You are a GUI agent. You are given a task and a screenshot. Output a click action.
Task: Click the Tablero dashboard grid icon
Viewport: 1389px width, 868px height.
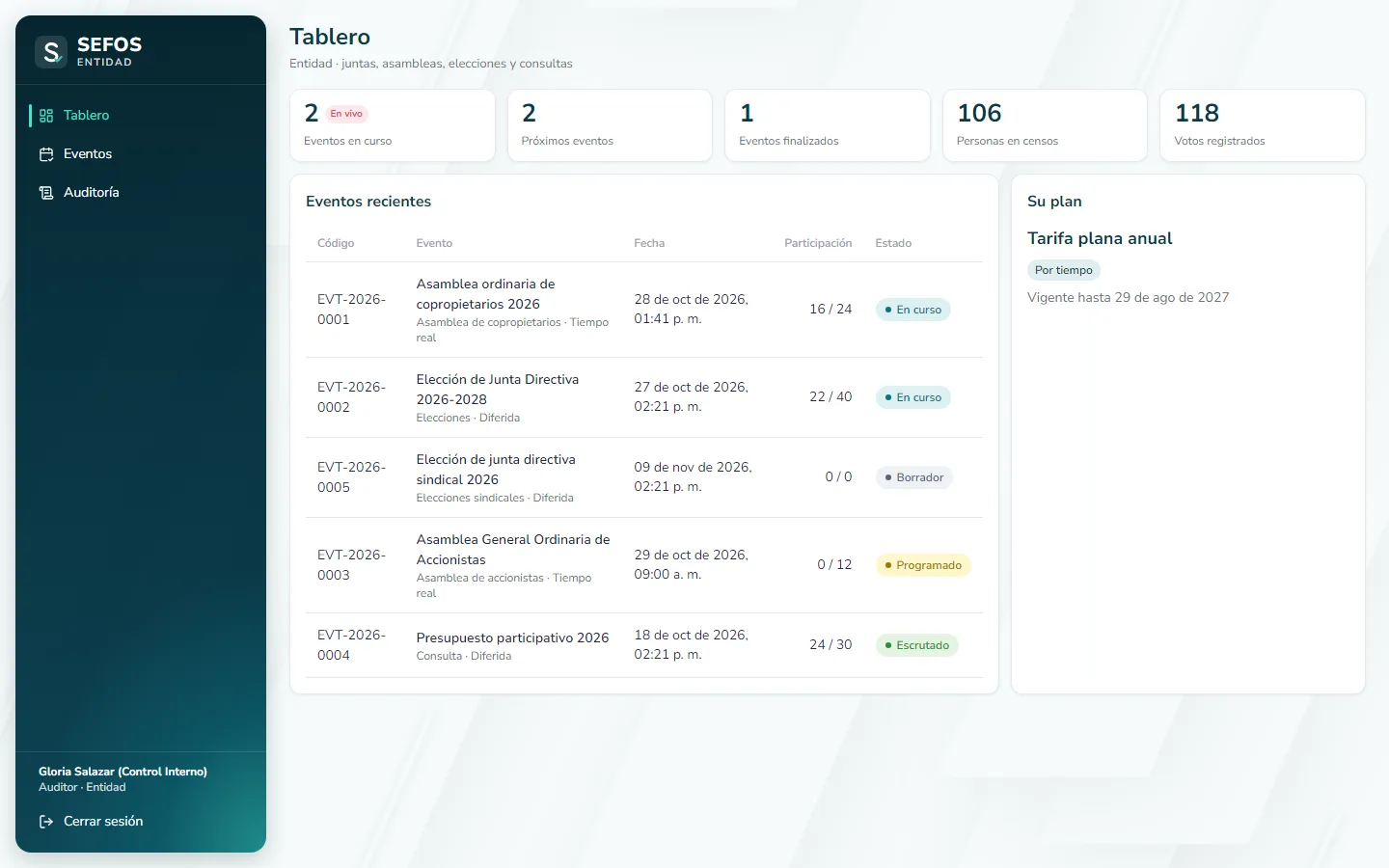46,116
